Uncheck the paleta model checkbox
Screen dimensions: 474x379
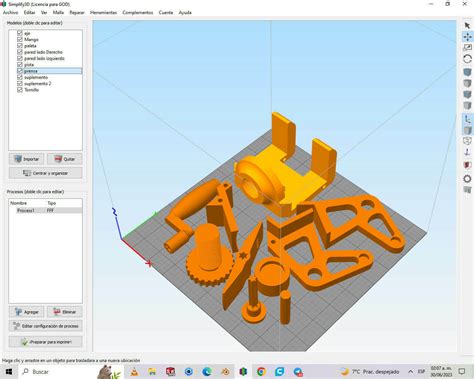20,46
